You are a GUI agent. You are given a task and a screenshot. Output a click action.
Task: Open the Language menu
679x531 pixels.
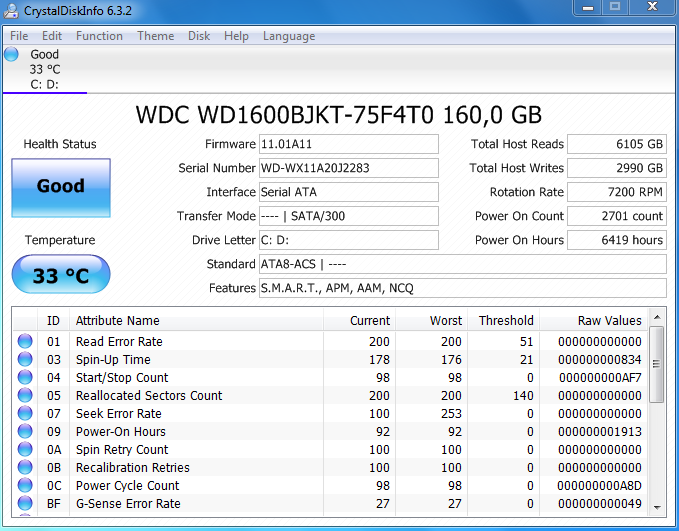(289, 36)
